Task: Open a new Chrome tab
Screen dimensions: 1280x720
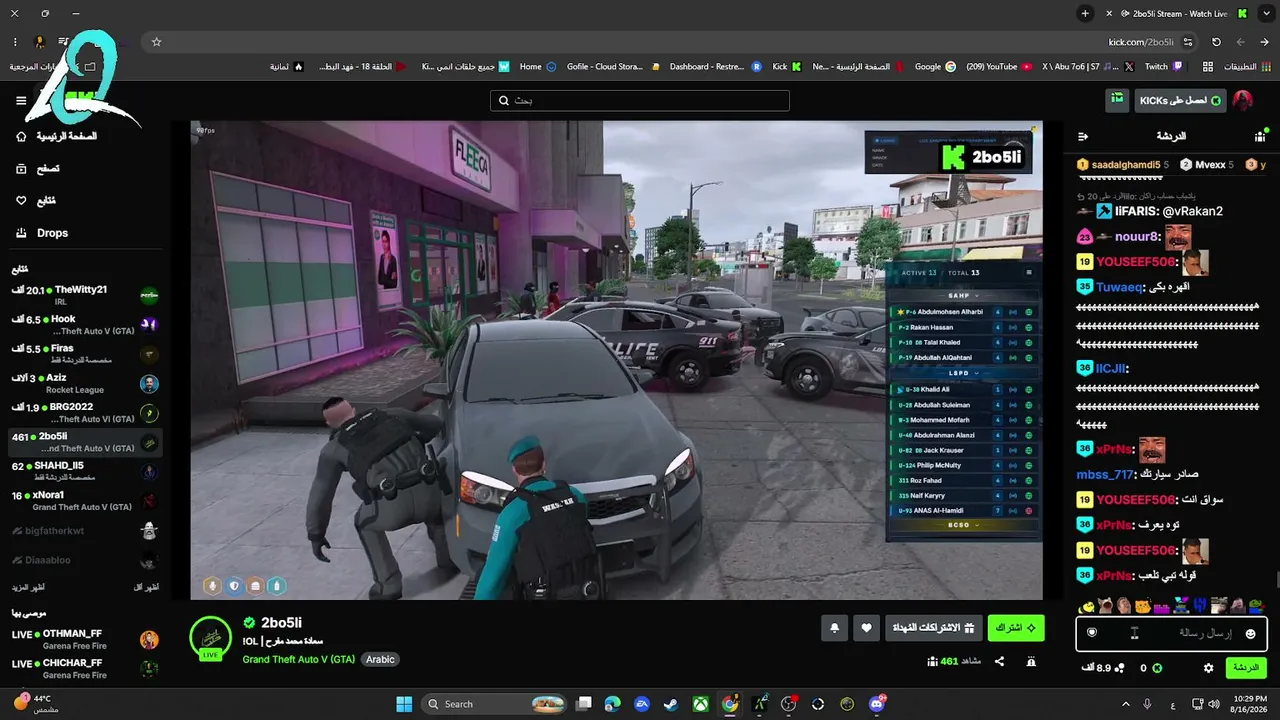Action: 1085,13
